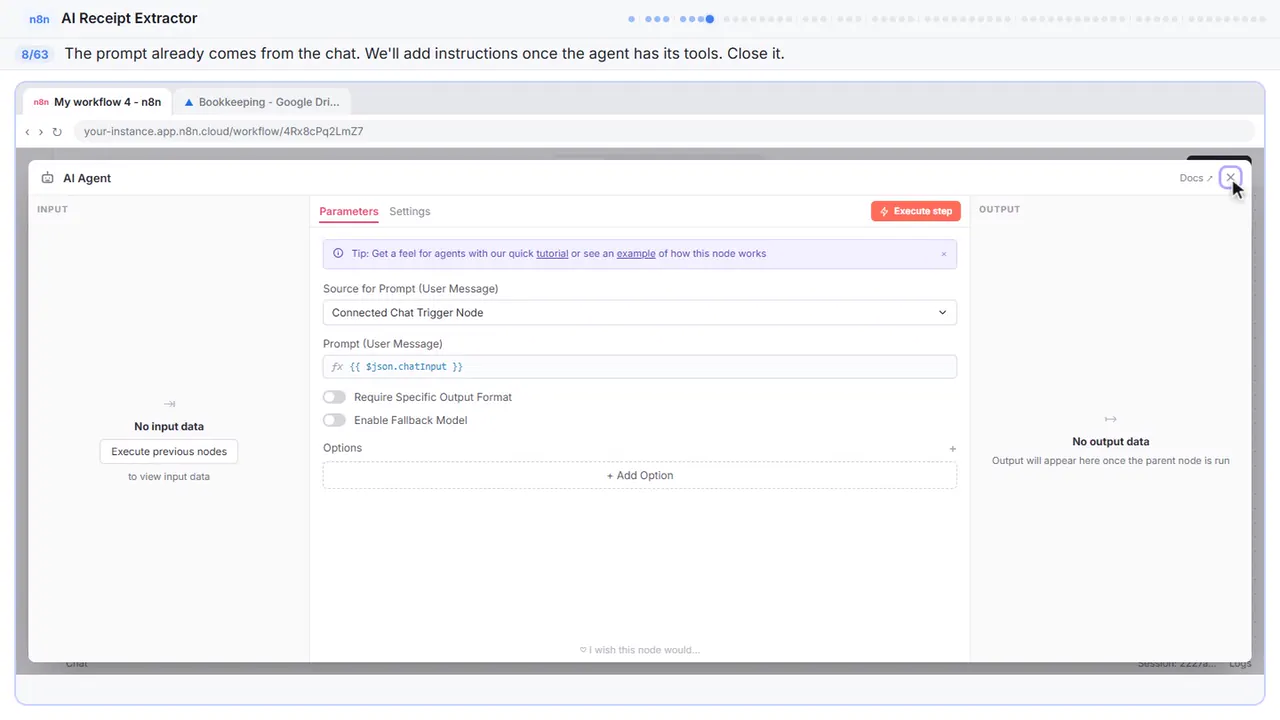
Task: Click the 'I wish this node would...' link
Action: pyautogui.click(x=640, y=650)
